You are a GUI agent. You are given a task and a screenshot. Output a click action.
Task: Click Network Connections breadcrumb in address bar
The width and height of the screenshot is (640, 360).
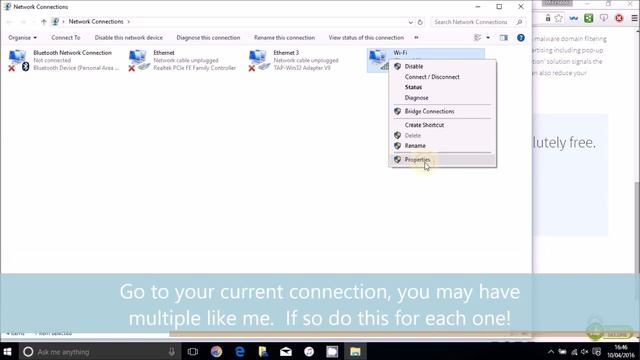(x=96, y=22)
